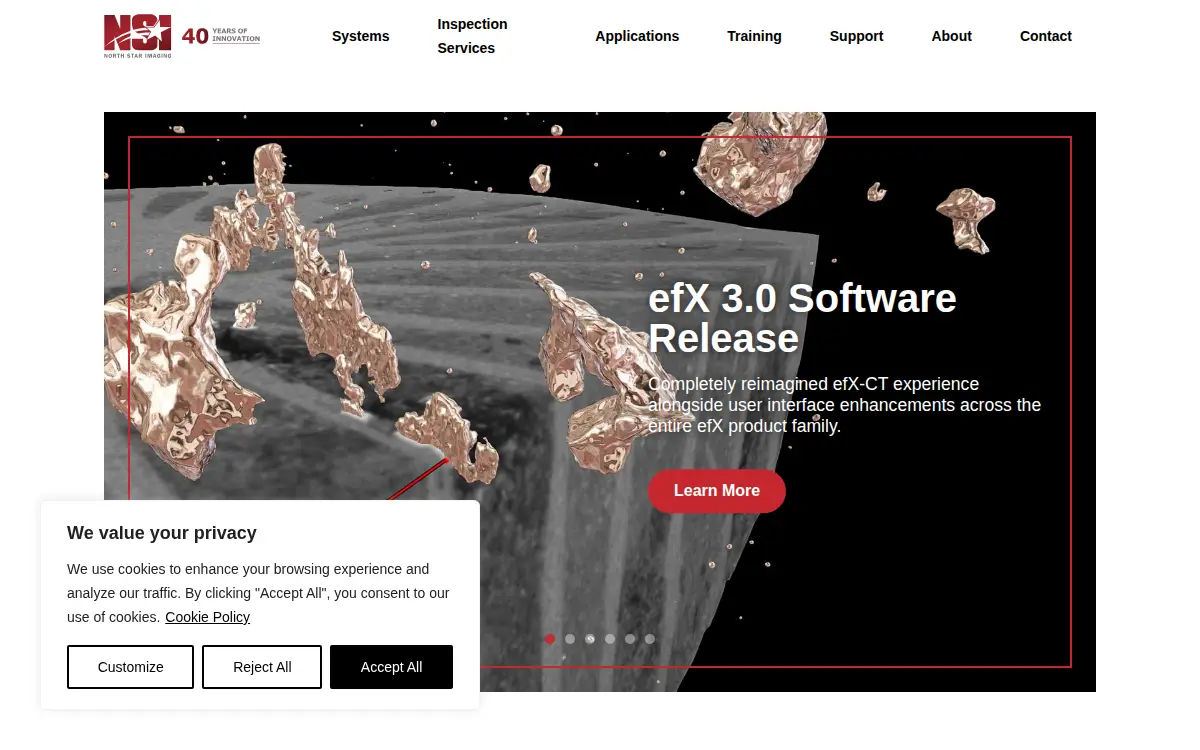1200x750 pixels.
Task: Click Customize cookie settings
Action: coord(130,667)
